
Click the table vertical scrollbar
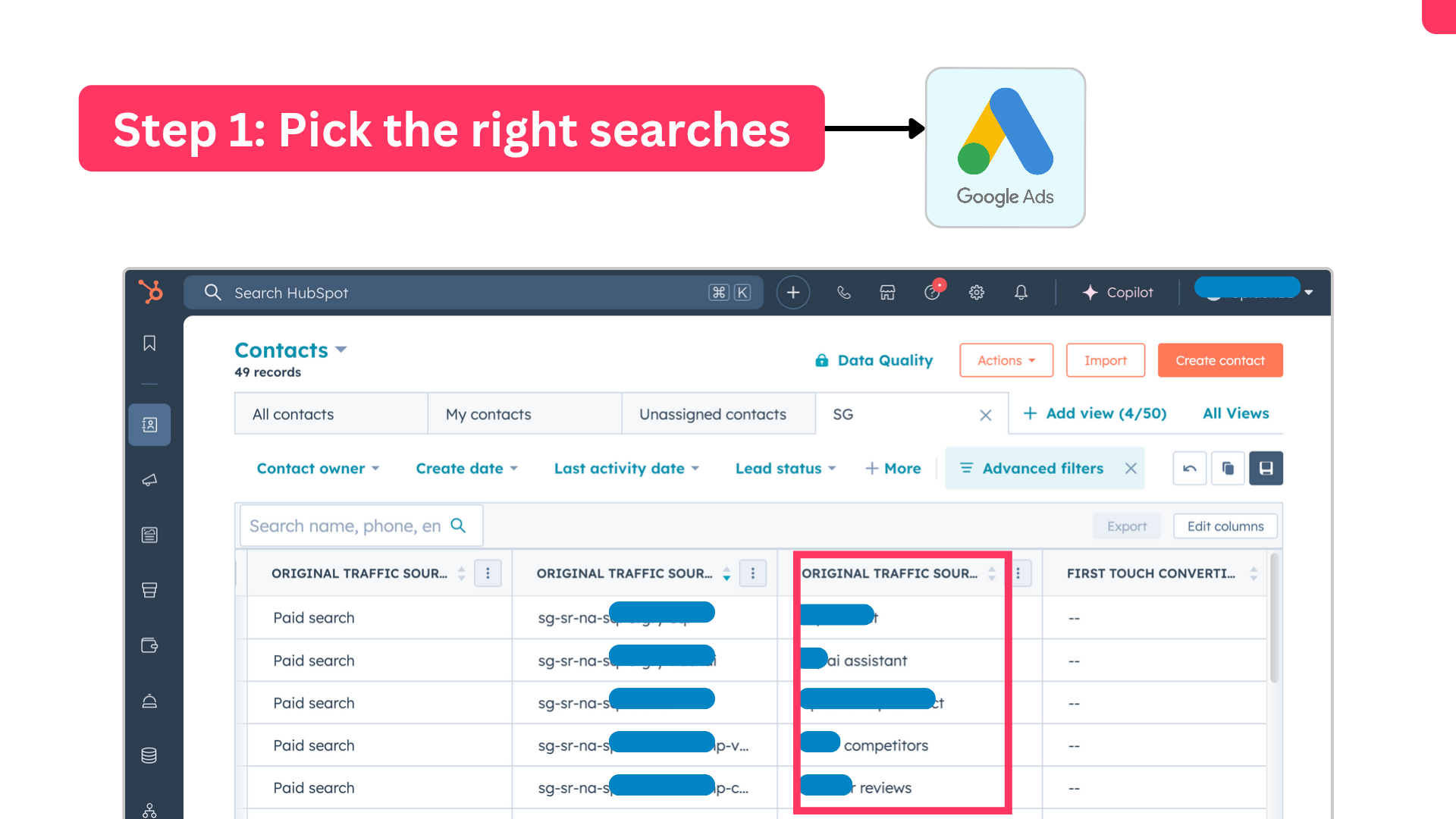1274,618
